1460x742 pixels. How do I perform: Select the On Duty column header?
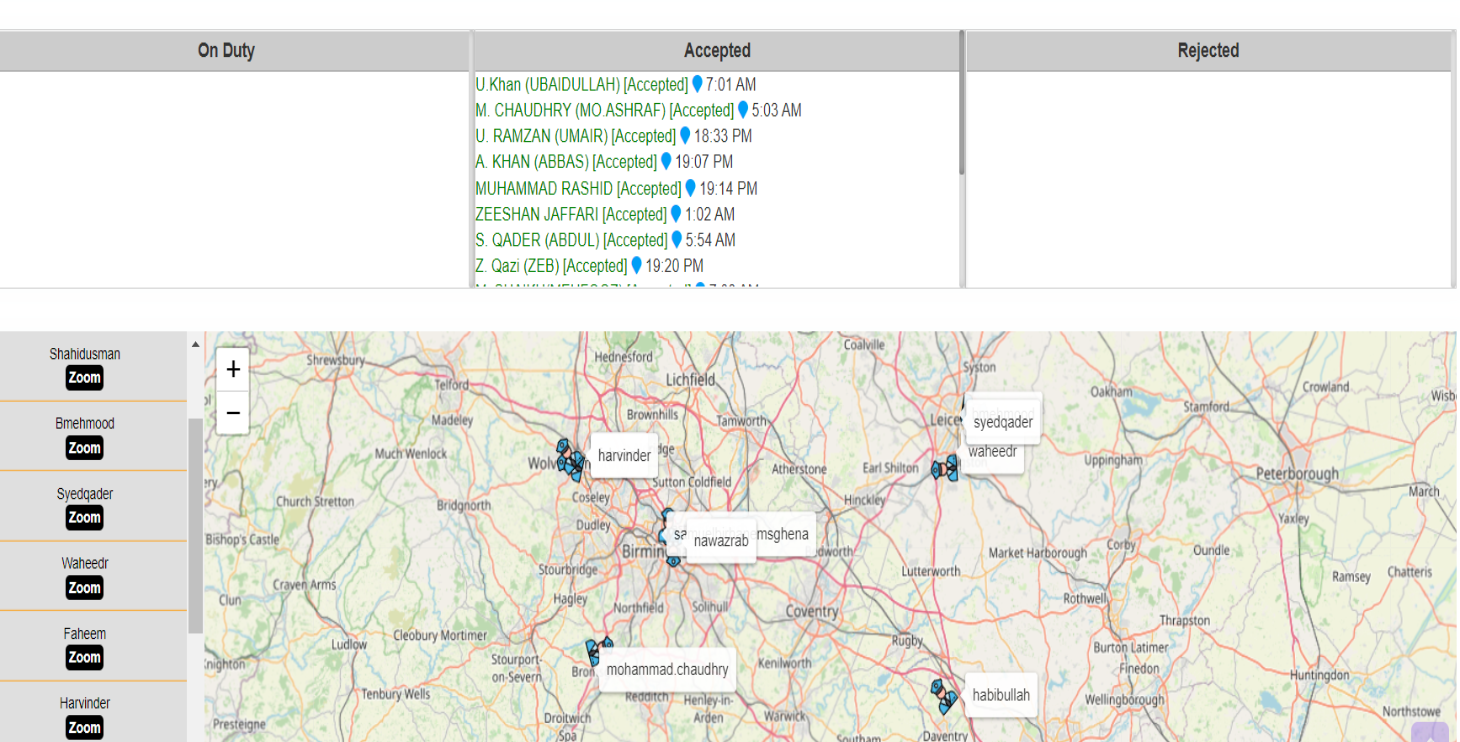[x=226, y=50]
